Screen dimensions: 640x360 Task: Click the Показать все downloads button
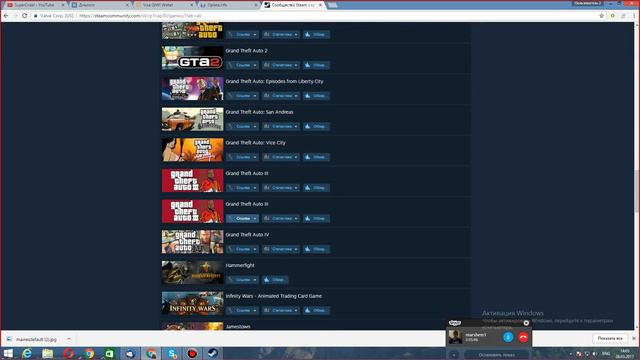click(610, 338)
